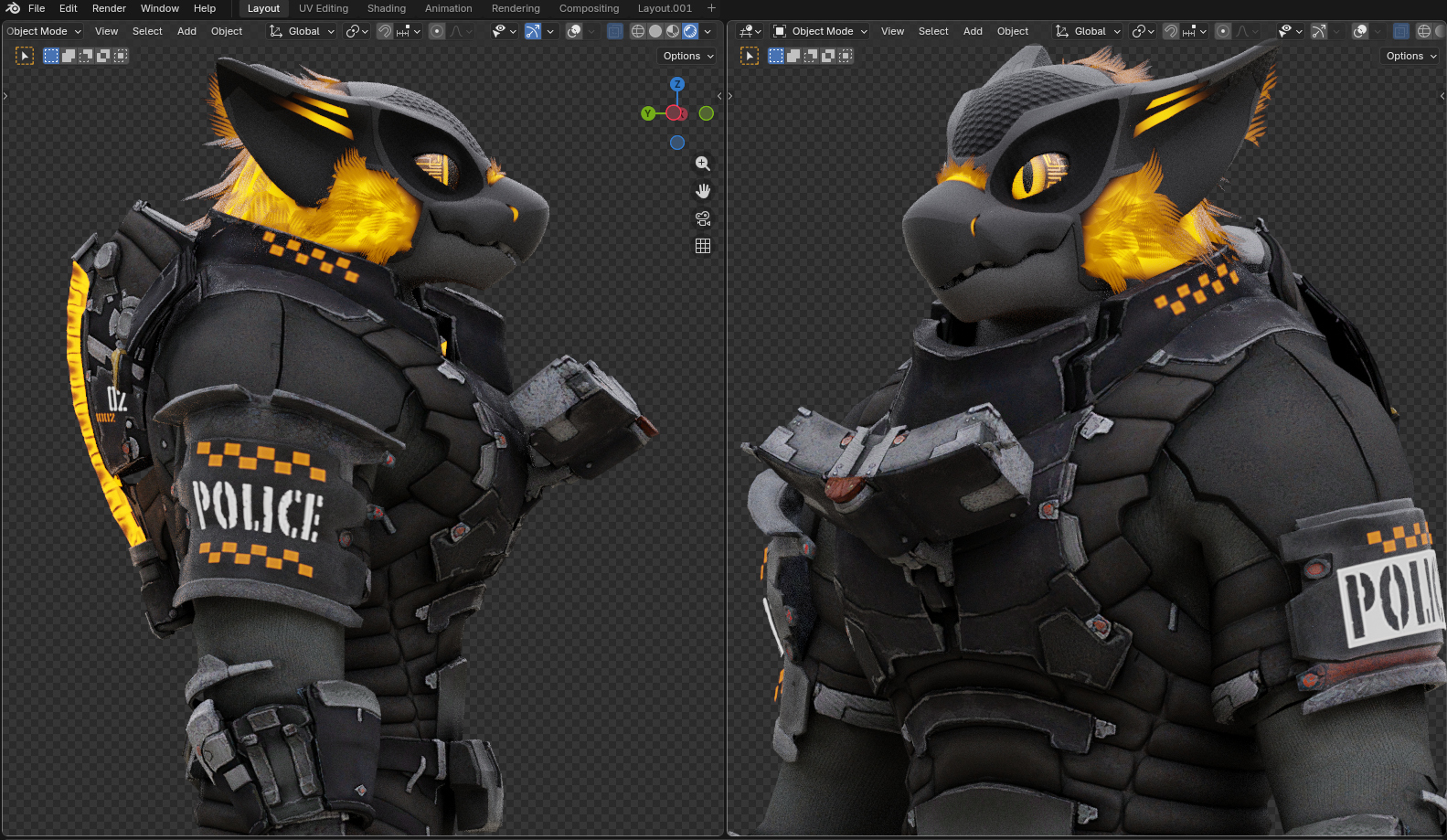Switch to the UV Editing workspace tab
Viewport: 1447px width, 840px height.
click(x=324, y=8)
